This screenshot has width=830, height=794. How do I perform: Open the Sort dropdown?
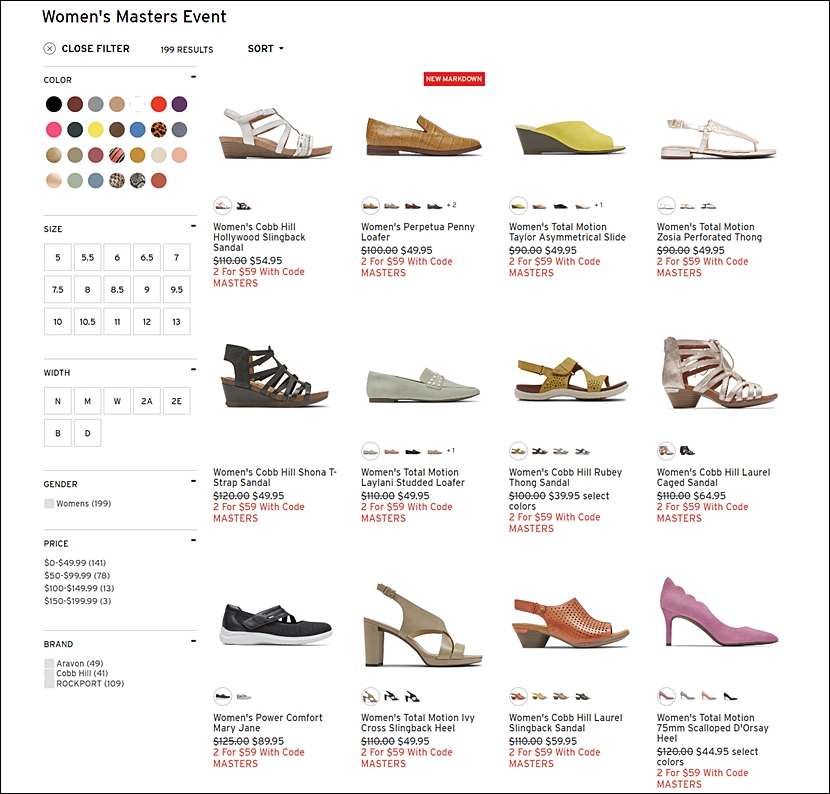[x=265, y=49]
